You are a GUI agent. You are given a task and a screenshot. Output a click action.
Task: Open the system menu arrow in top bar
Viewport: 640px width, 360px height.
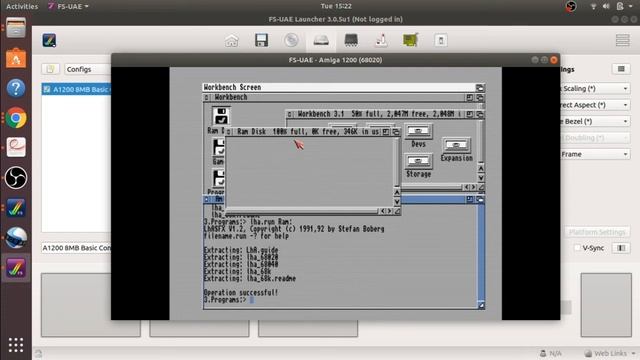[x=631, y=6]
